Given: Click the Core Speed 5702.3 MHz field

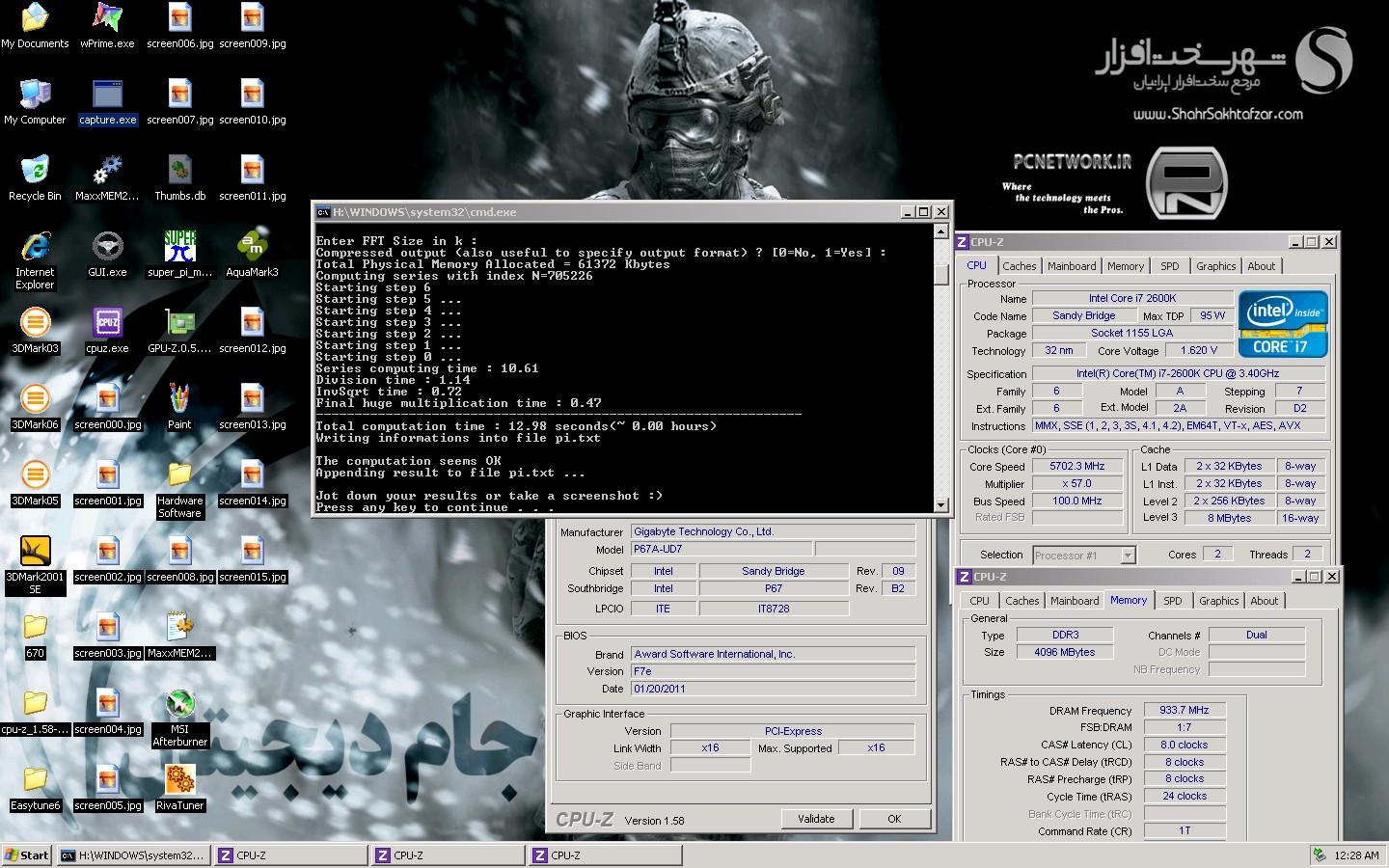Looking at the screenshot, I should [1077, 467].
